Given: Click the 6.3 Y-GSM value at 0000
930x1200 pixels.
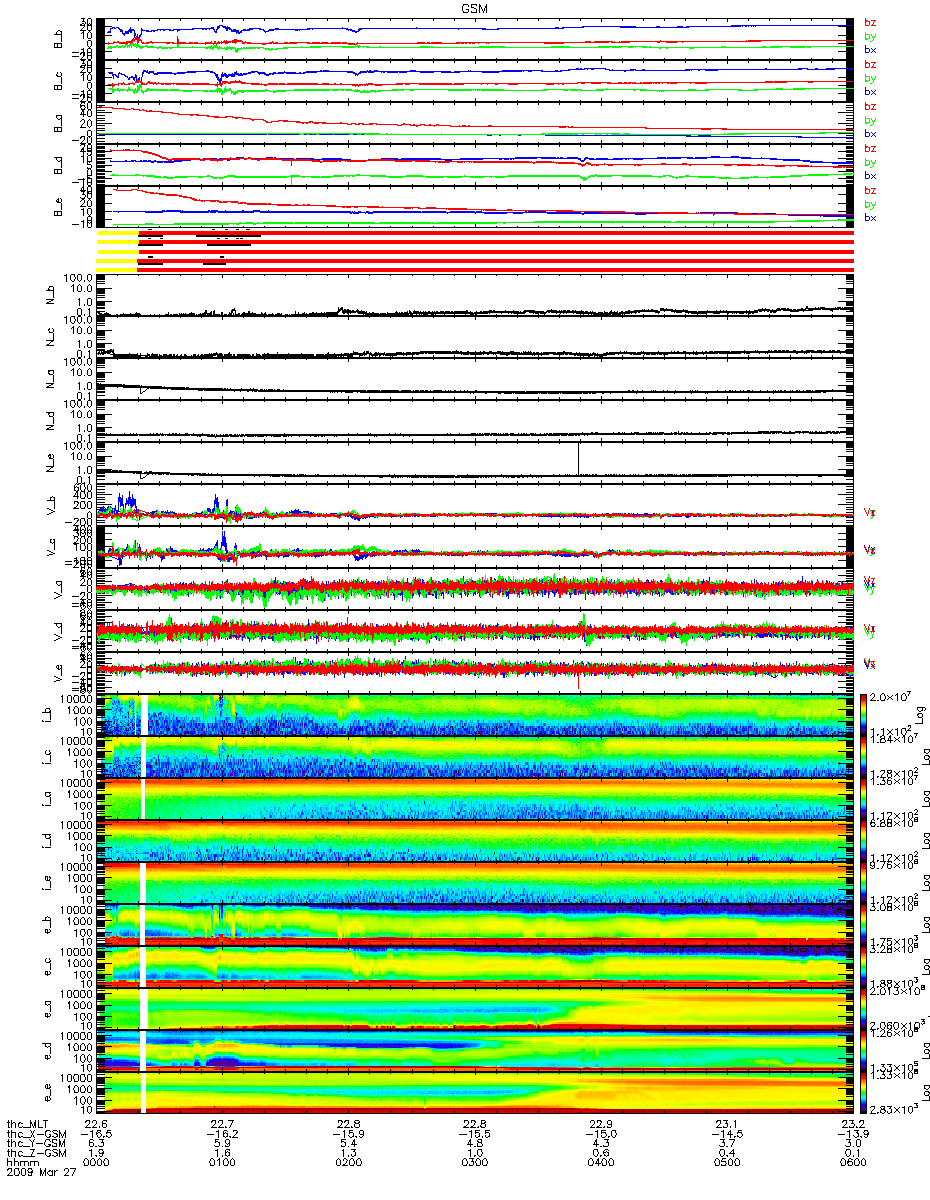Looking at the screenshot, I should click(96, 1142).
